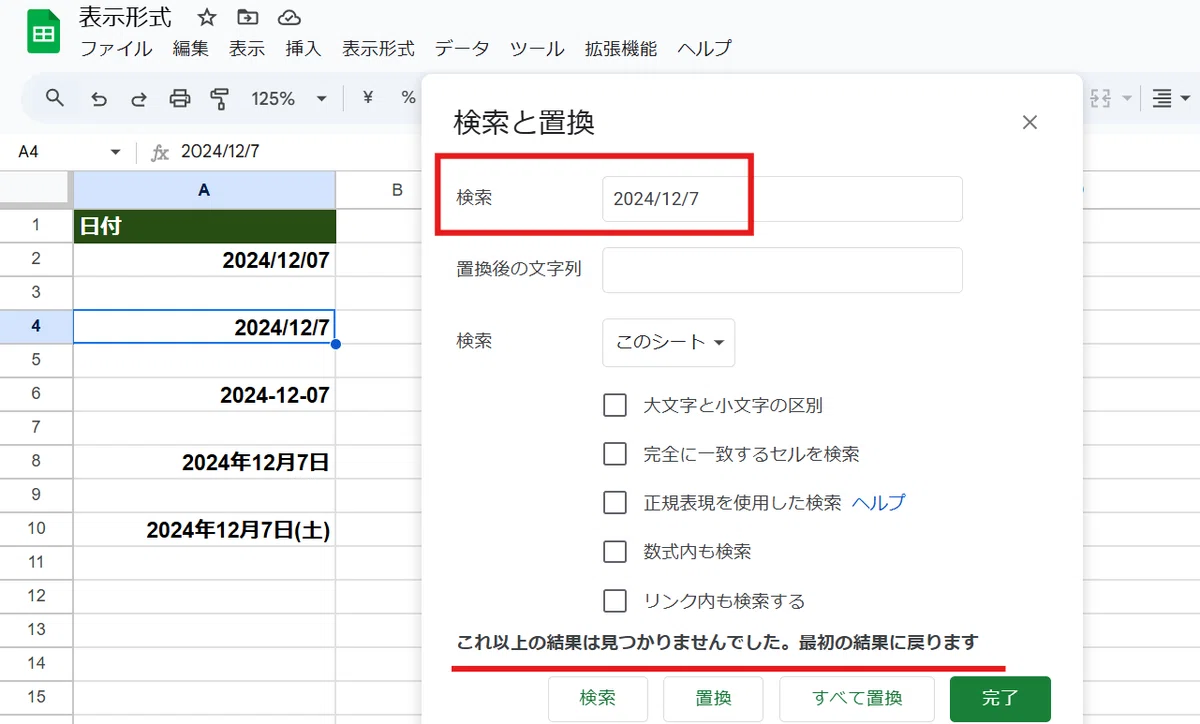Open the name box dropdown arrow
1200x724 pixels.
pyautogui.click(x=115, y=152)
